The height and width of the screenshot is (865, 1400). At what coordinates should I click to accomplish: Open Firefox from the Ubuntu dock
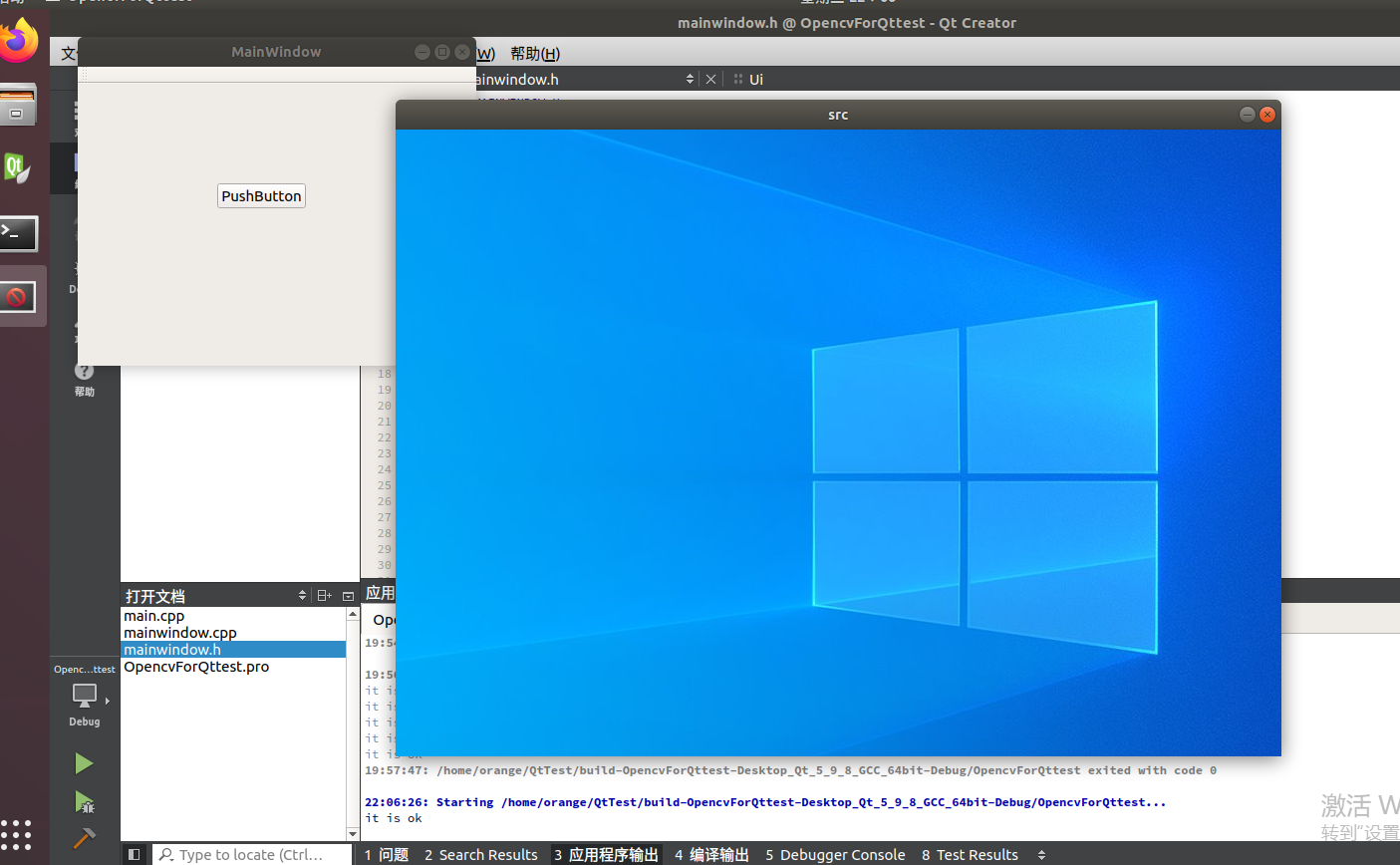(x=18, y=41)
